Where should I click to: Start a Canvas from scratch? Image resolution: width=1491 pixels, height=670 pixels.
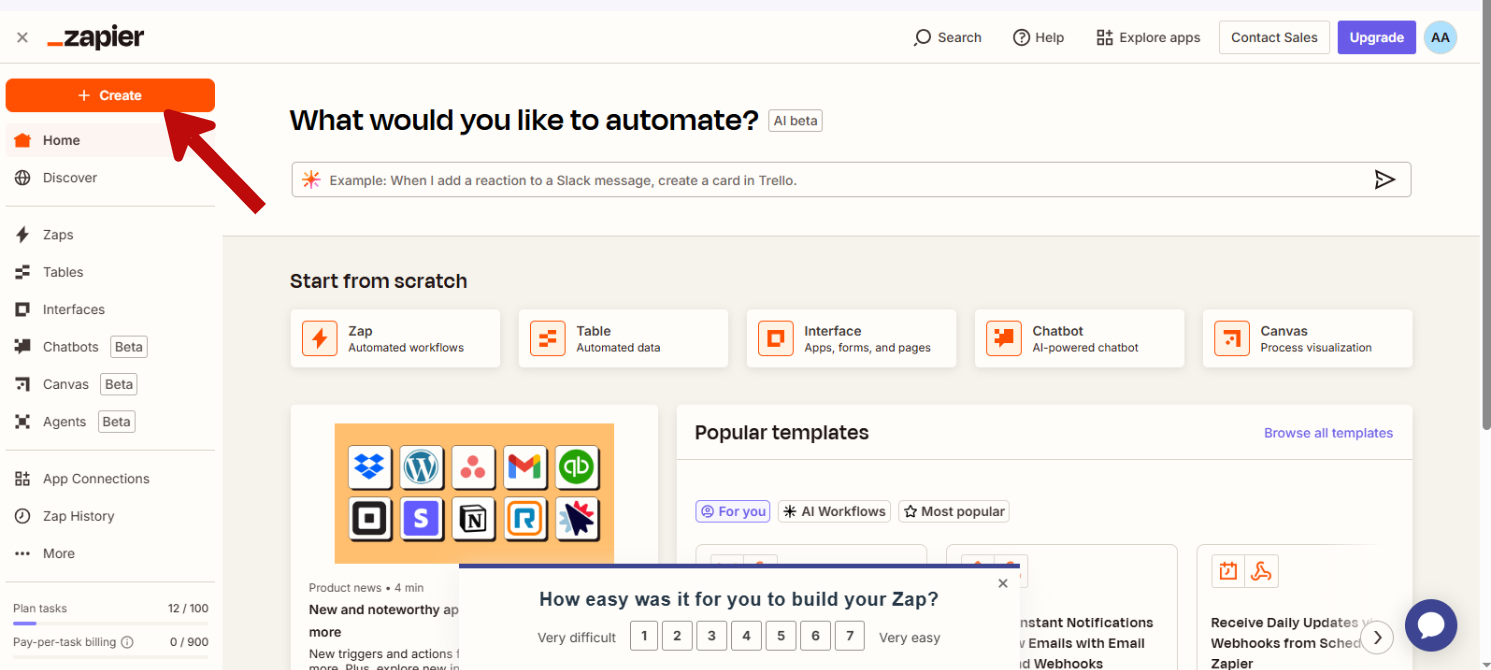tap(1307, 338)
